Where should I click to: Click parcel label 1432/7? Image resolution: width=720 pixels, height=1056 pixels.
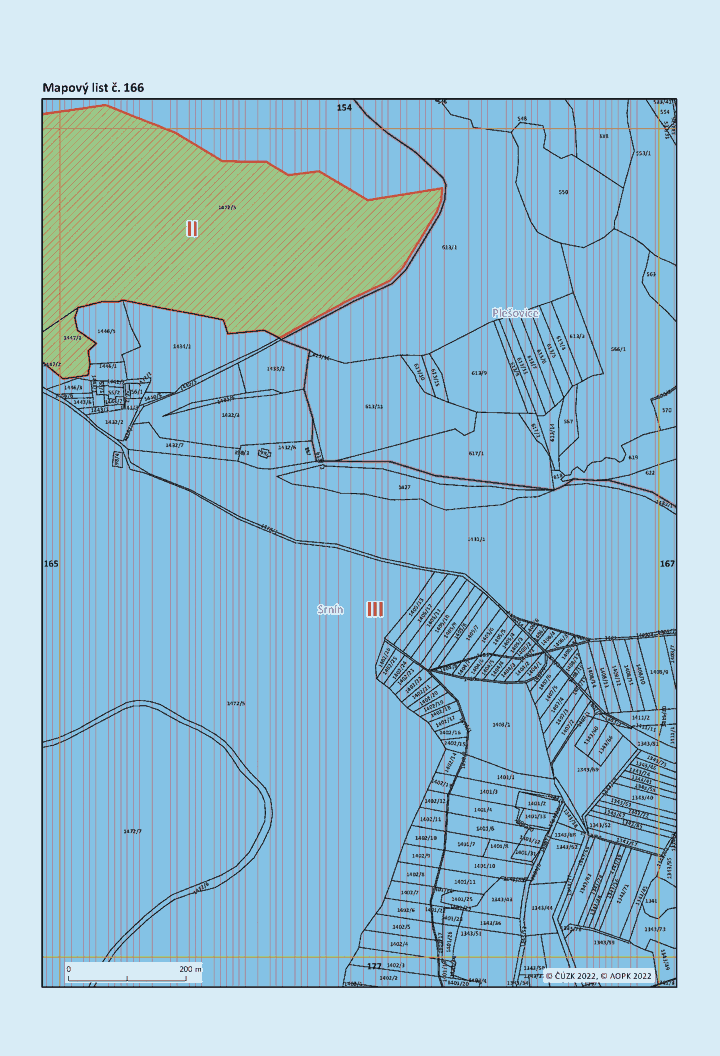(x=174, y=445)
